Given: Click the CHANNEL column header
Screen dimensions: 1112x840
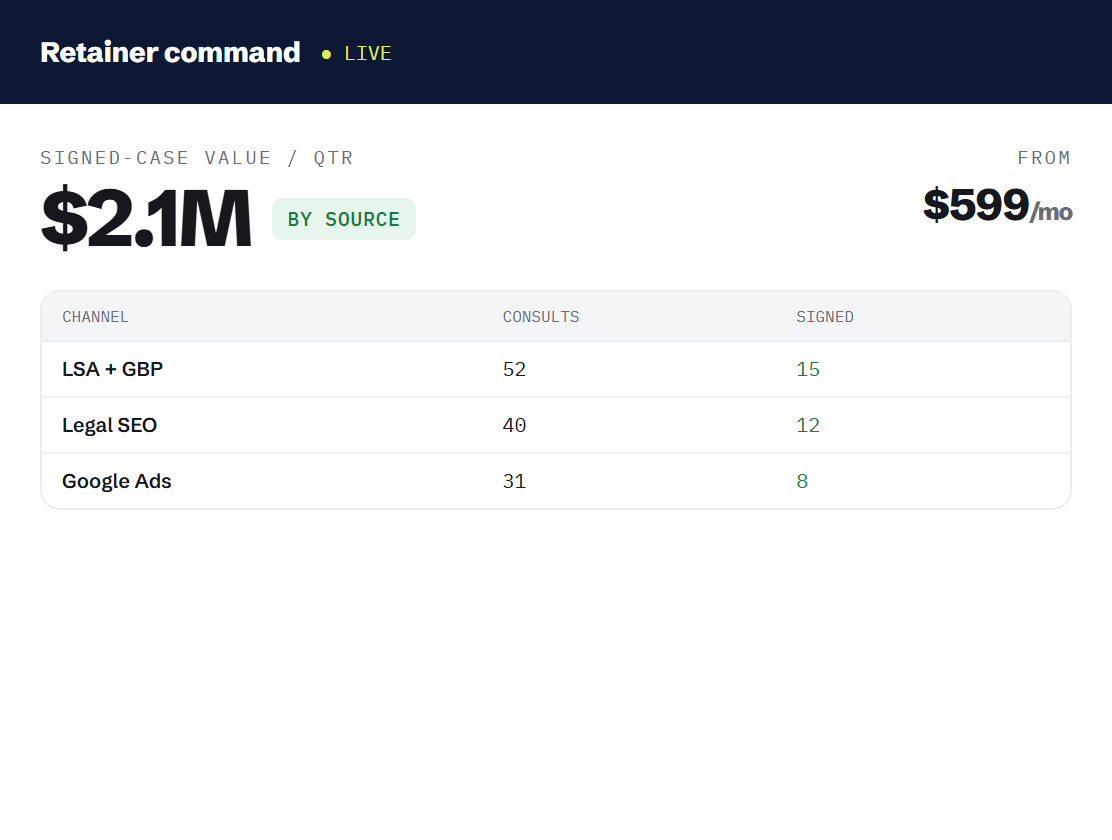Looking at the screenshot, I should click(95, 317).
